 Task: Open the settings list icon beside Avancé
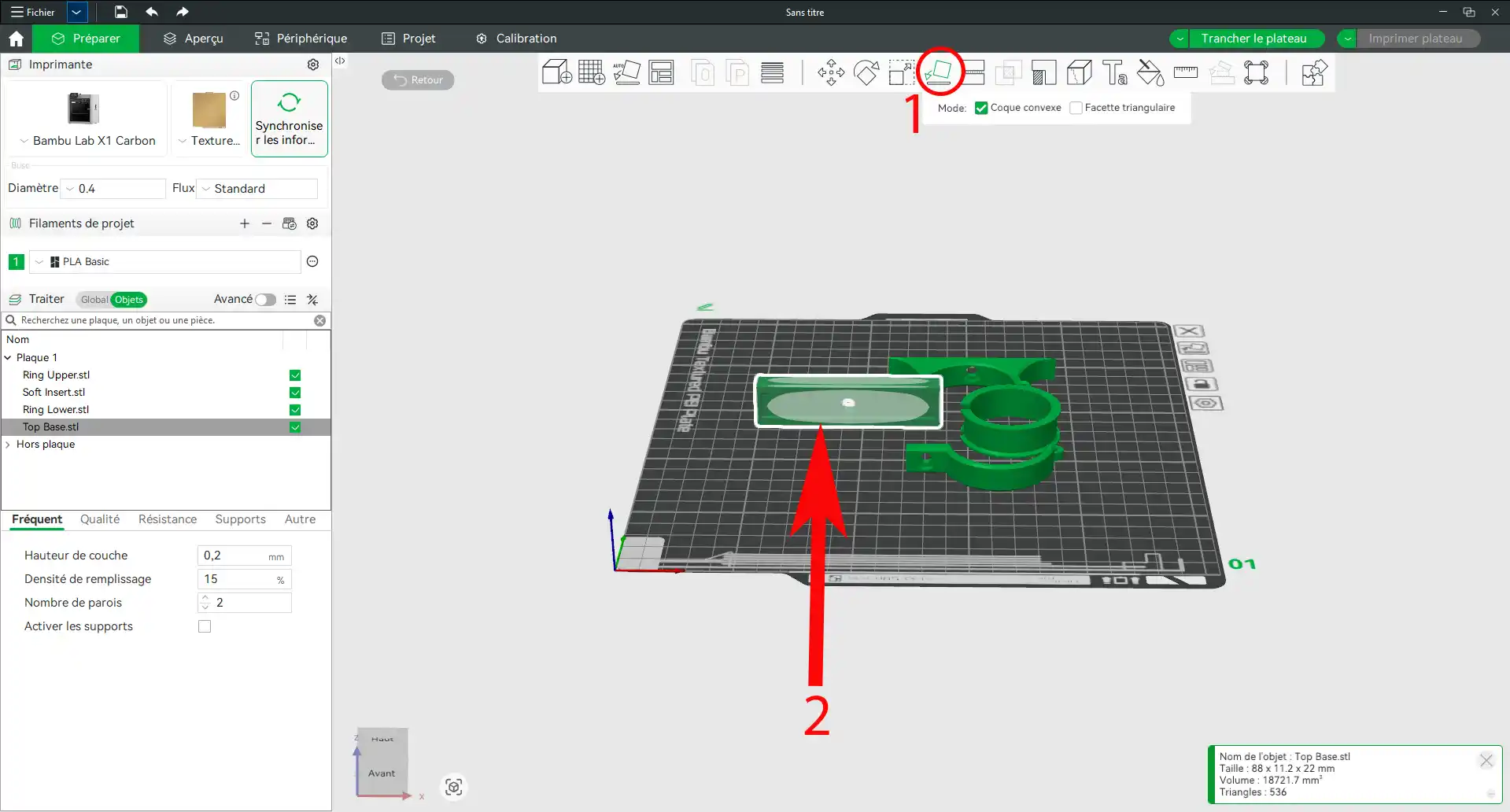[x=290, y=300]
